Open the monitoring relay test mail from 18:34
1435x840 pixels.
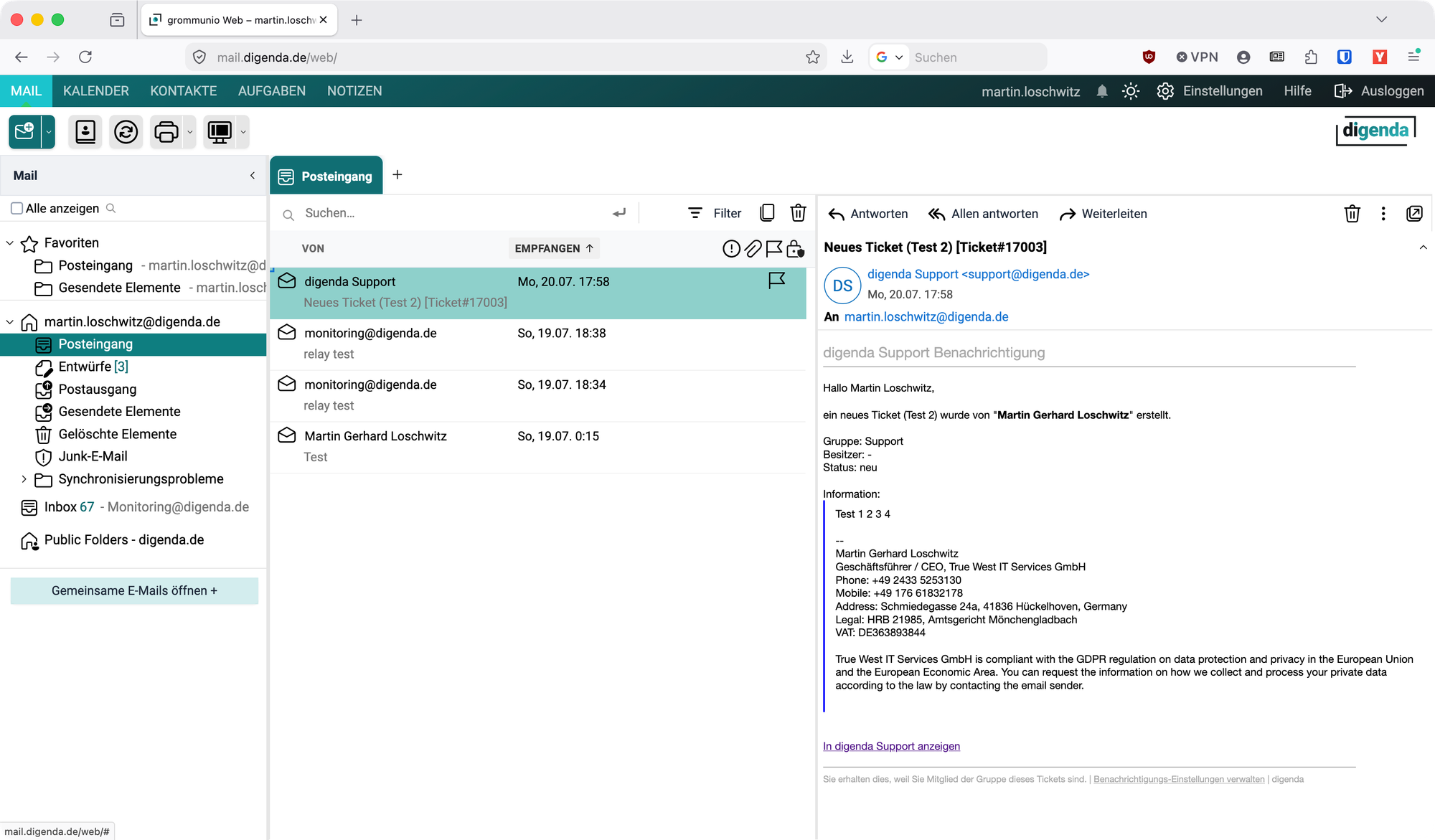(x=538, y=396)
